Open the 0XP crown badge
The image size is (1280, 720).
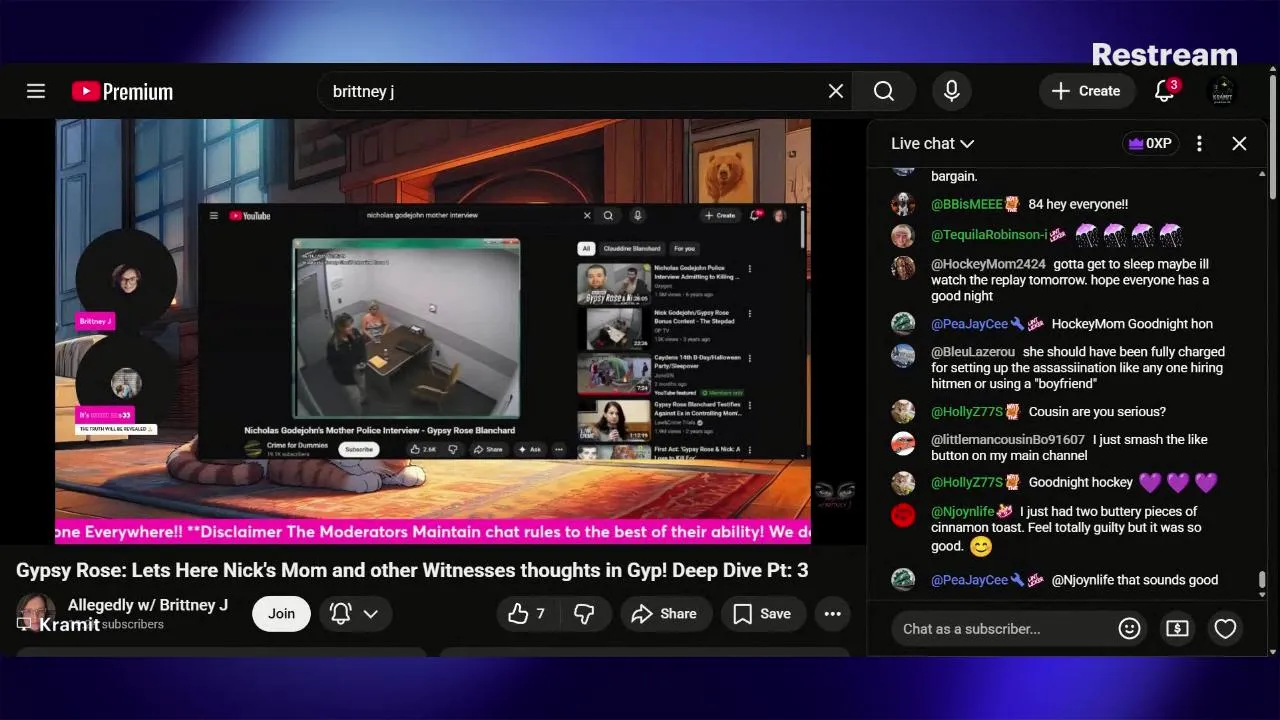(x=1150, y=143)
